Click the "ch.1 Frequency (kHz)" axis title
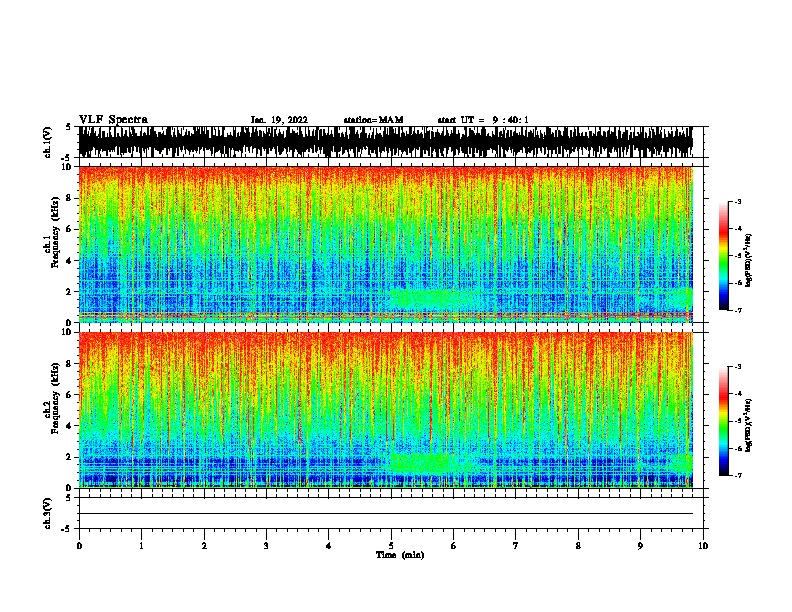792x612 pixels. (x=52, y=232)
